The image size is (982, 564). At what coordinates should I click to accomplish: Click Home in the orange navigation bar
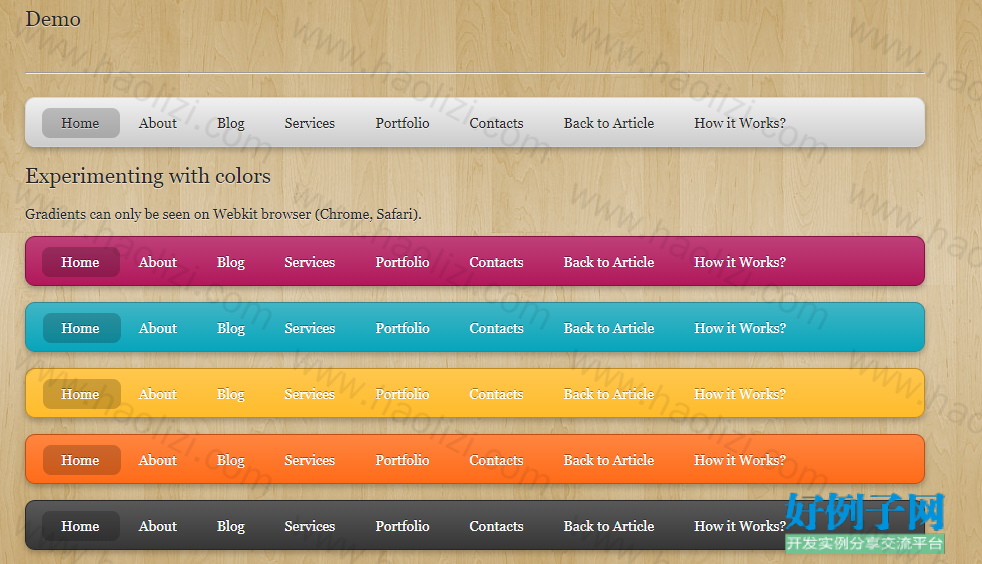click(81, 460)
